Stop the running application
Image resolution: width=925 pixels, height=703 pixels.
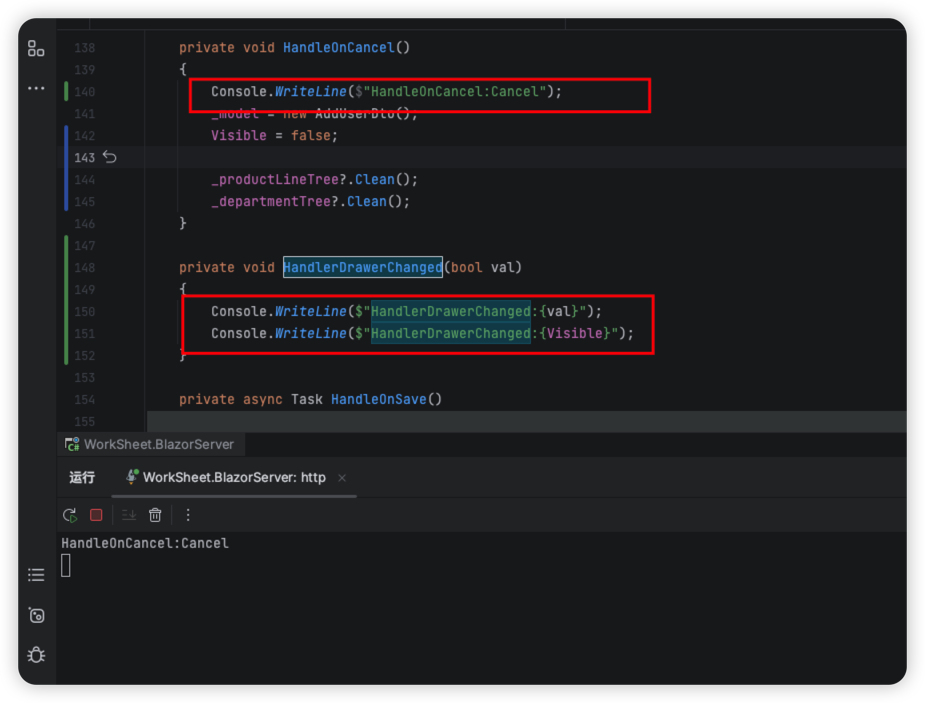click(95, 515)
